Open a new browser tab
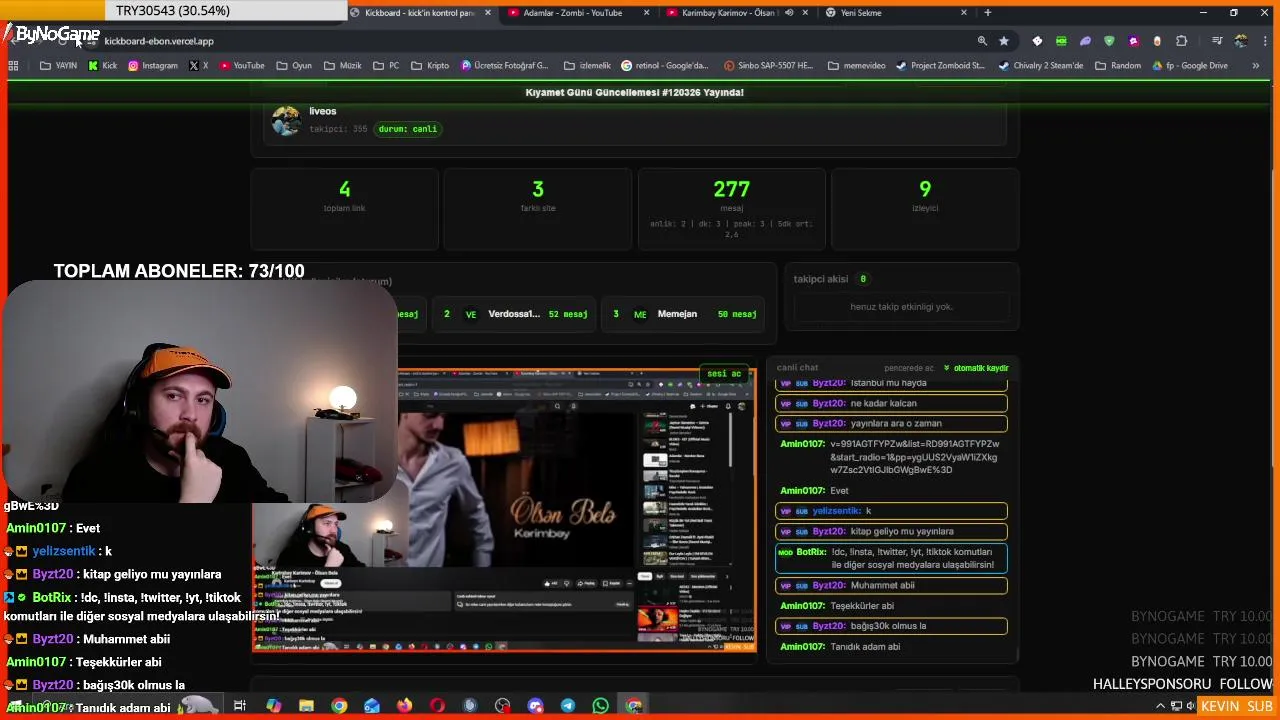Viewport: 1280px width, 720px height. pyautogui.click(x=988, y=13)
